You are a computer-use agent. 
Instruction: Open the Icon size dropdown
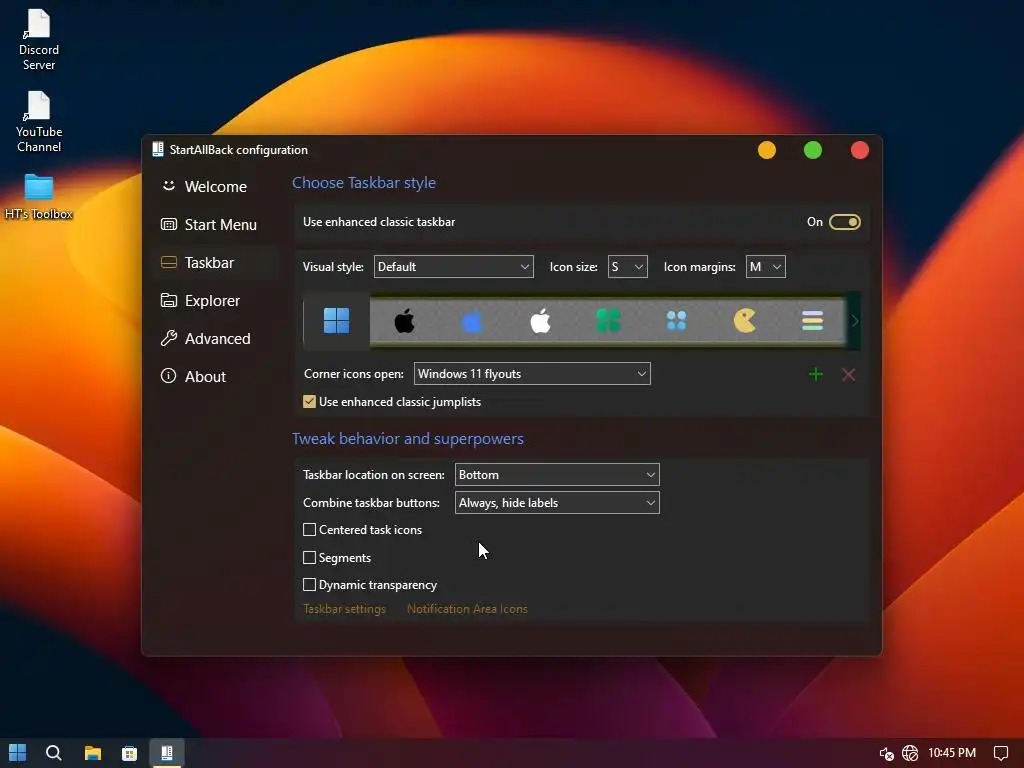click(628, 266)
